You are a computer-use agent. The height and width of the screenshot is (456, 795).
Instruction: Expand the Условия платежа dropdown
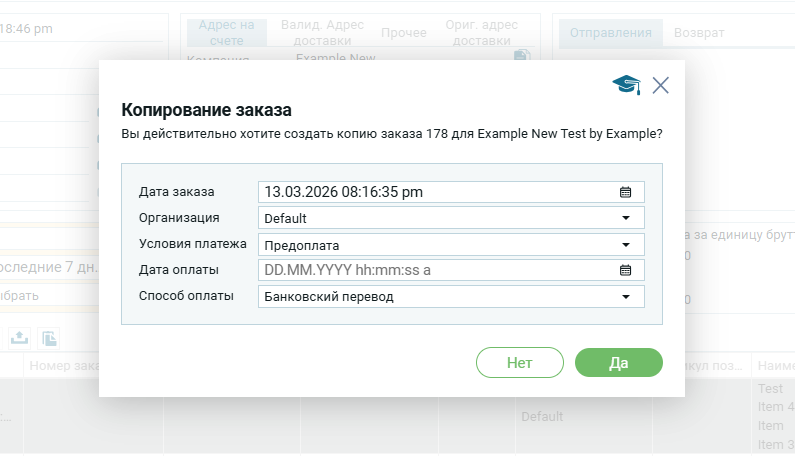point(626,244)
